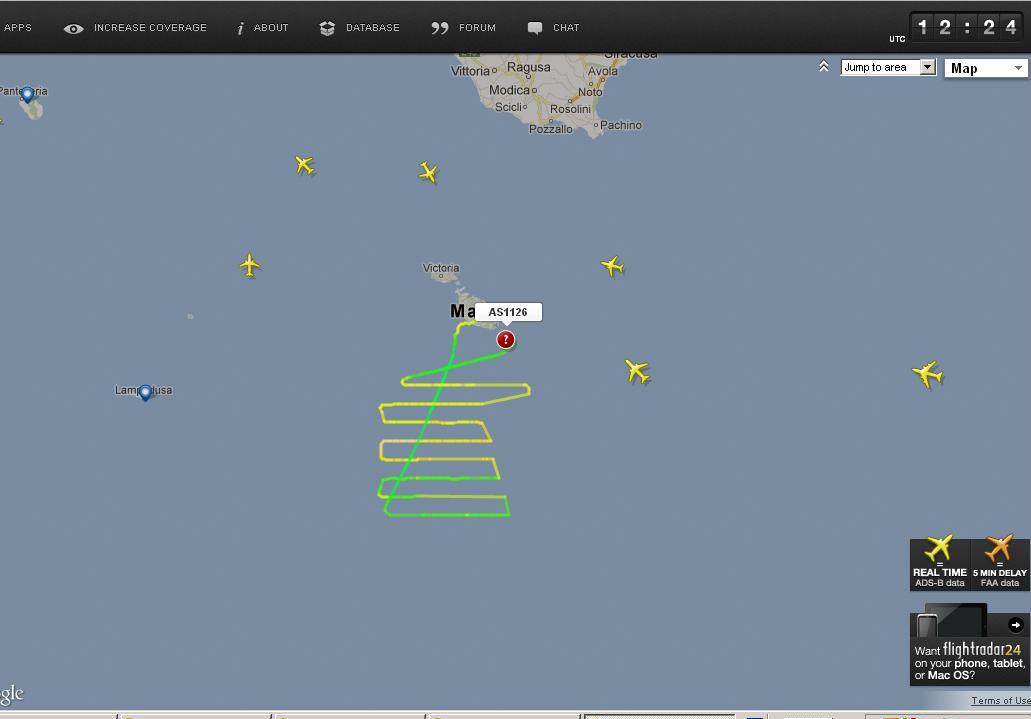Viewport: 1031px width, 719px height.
Task: Click the Noto town label
Action: pyautogui.click(x=590, y=92)
